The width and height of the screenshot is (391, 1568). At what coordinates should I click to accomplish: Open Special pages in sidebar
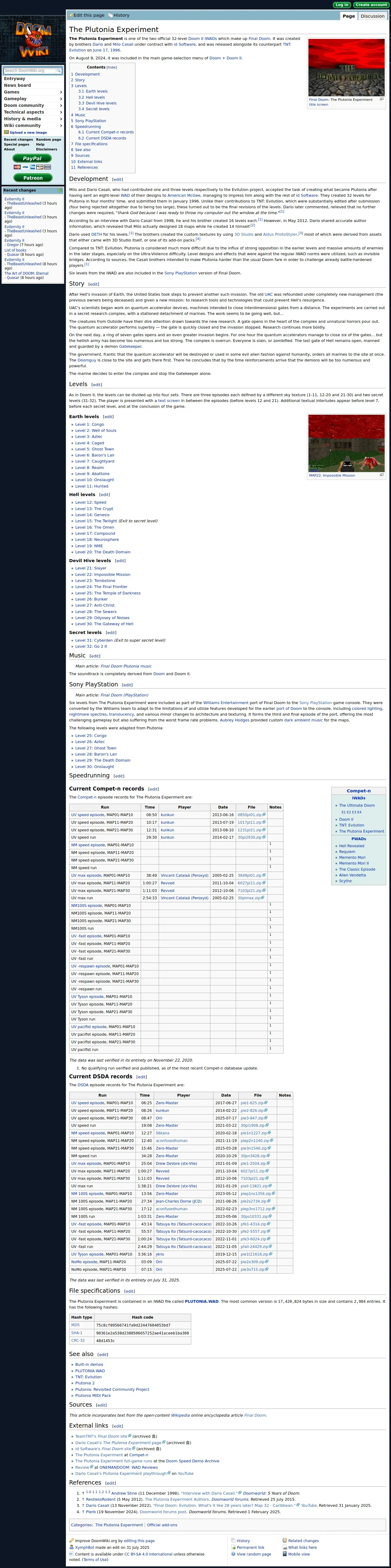(x=16, y=144)
